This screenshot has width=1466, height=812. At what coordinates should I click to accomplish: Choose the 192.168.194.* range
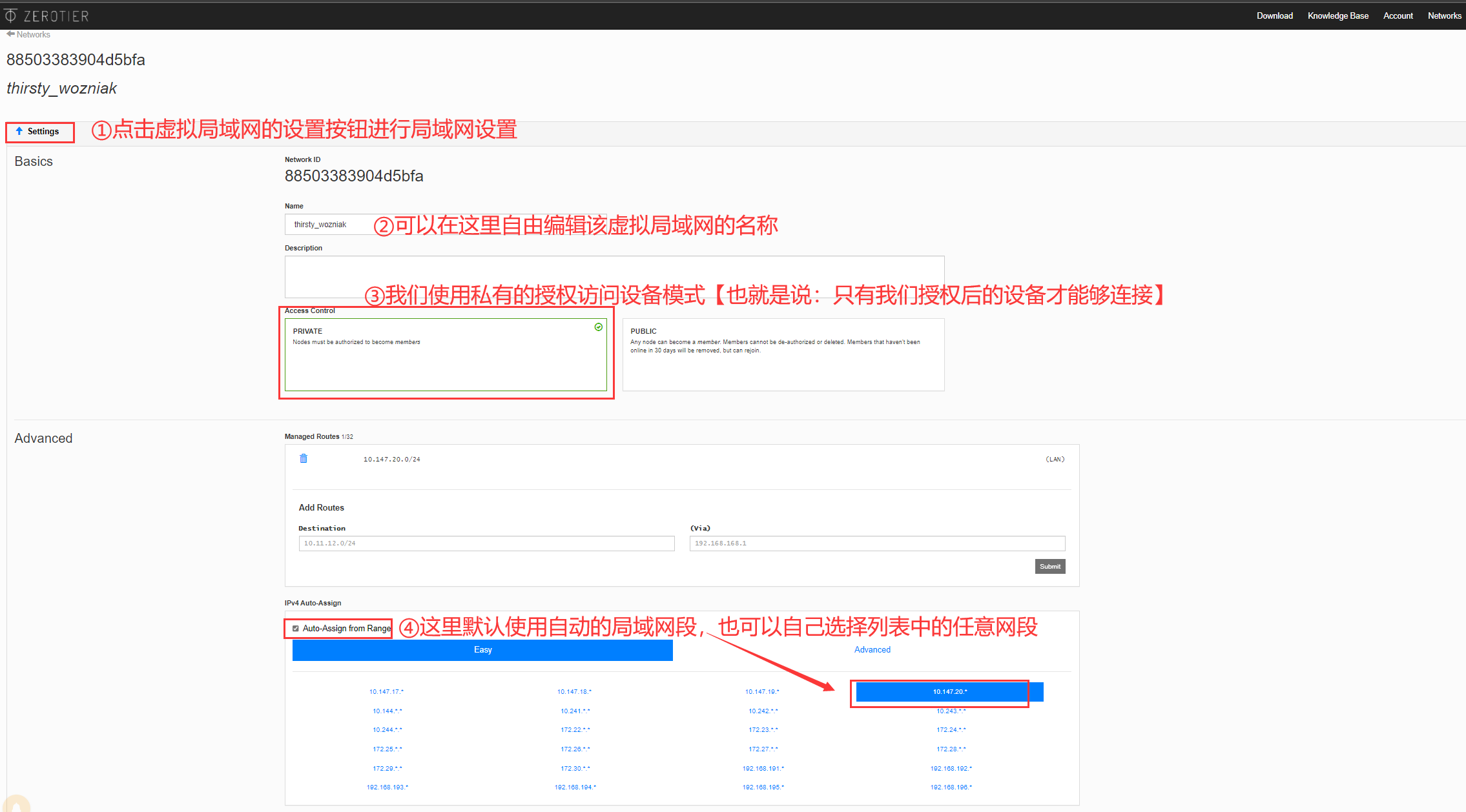coord(575,787)
